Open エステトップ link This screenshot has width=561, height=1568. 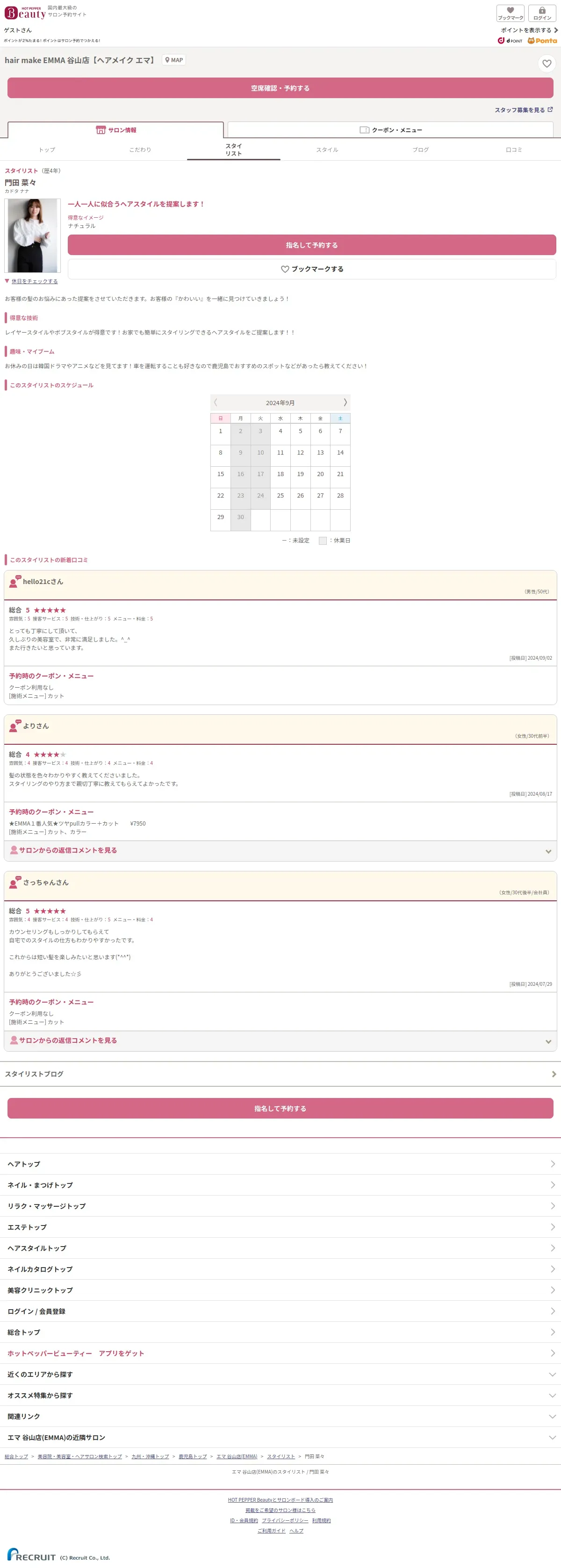coord(280,1227)
